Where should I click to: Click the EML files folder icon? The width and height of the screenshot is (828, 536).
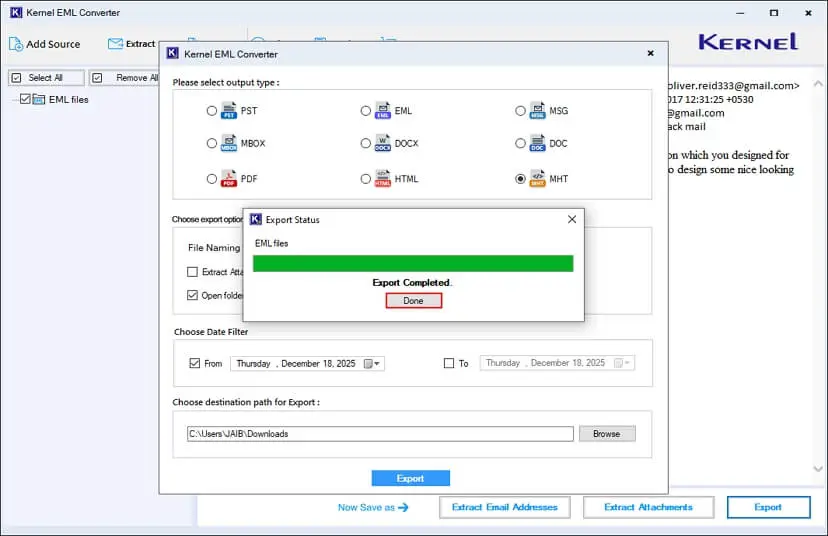click(x=39, y=99)
